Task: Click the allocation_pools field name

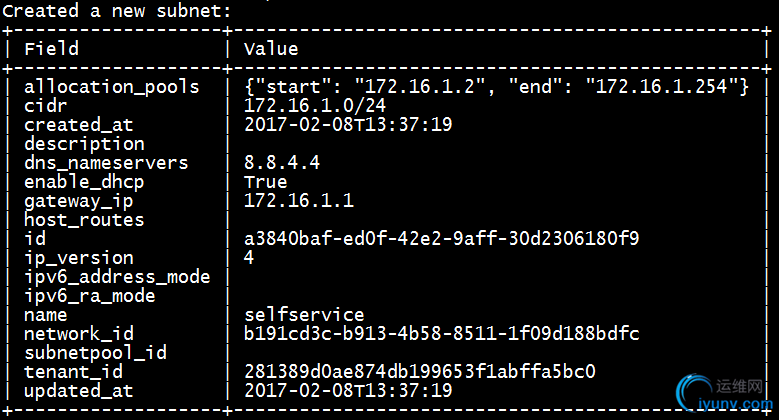Action: click(111, 87)
